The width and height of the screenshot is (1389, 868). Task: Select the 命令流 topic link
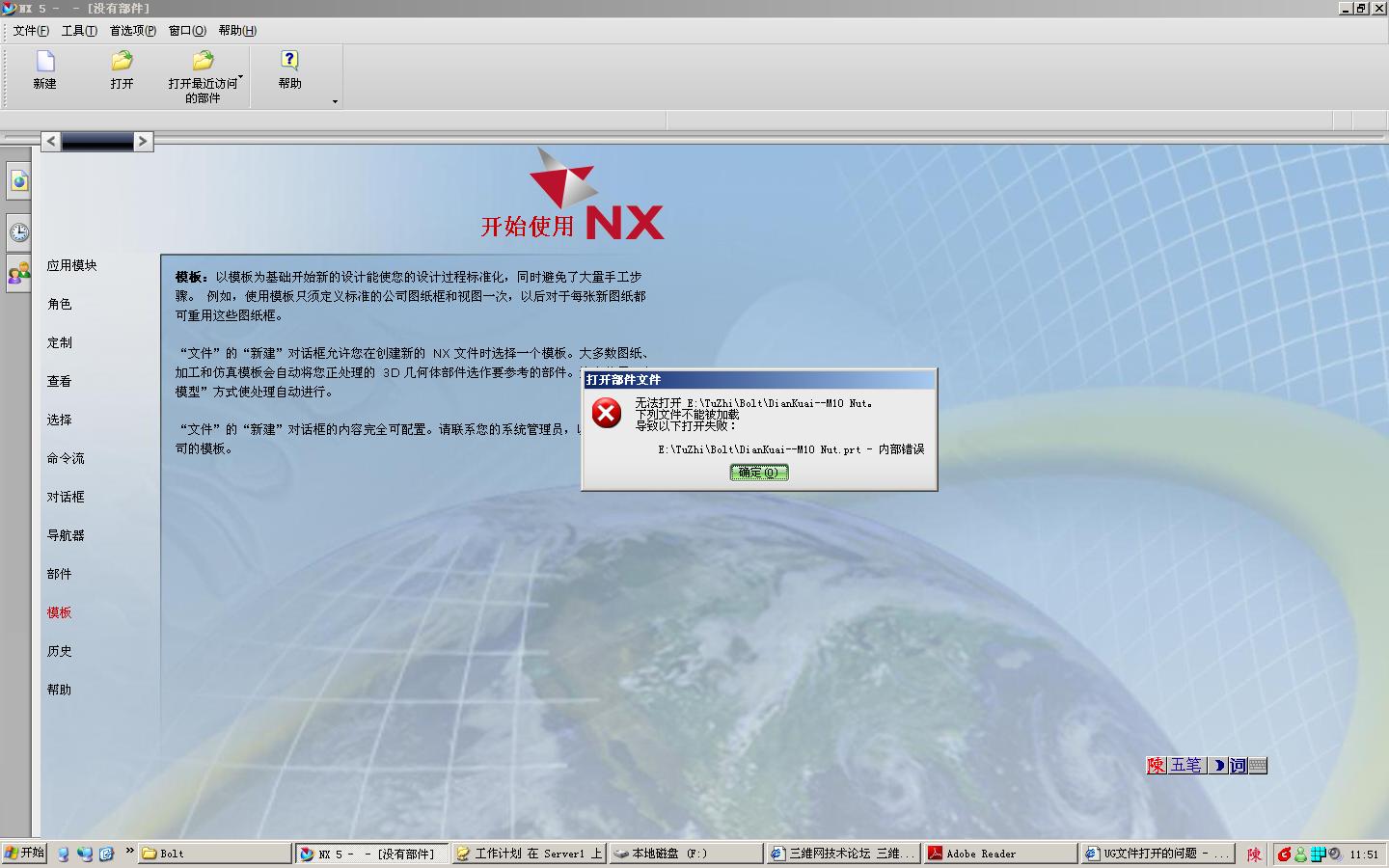point(66,458)
